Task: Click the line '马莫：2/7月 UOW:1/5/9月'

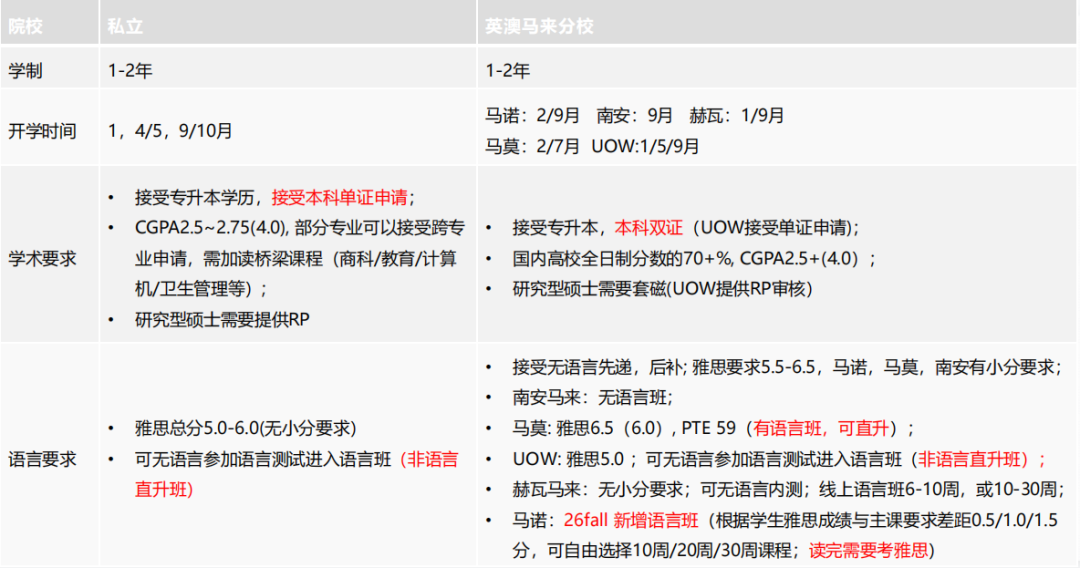Action: (x=592, y=146)
